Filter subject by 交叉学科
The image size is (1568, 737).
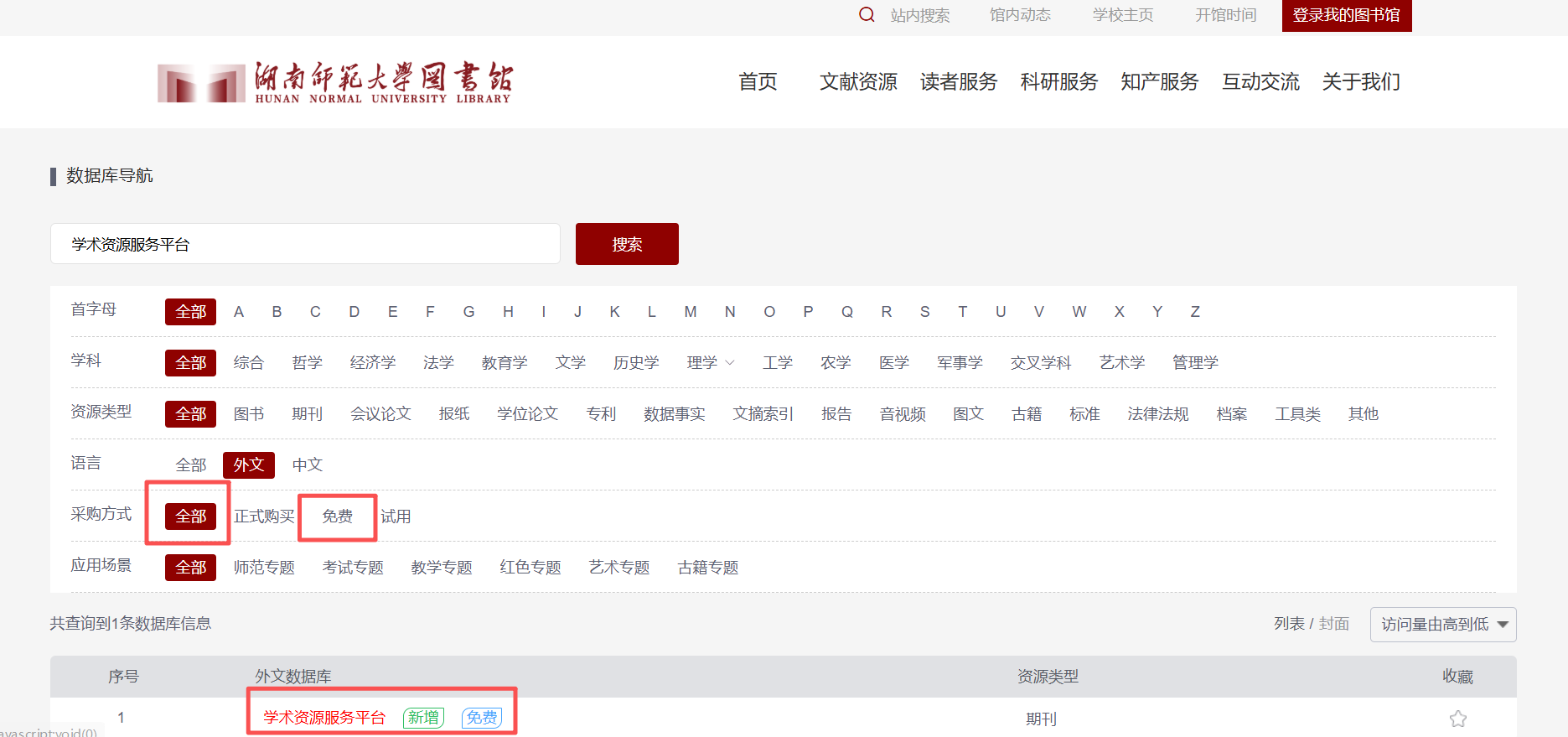pos(1041,363)
